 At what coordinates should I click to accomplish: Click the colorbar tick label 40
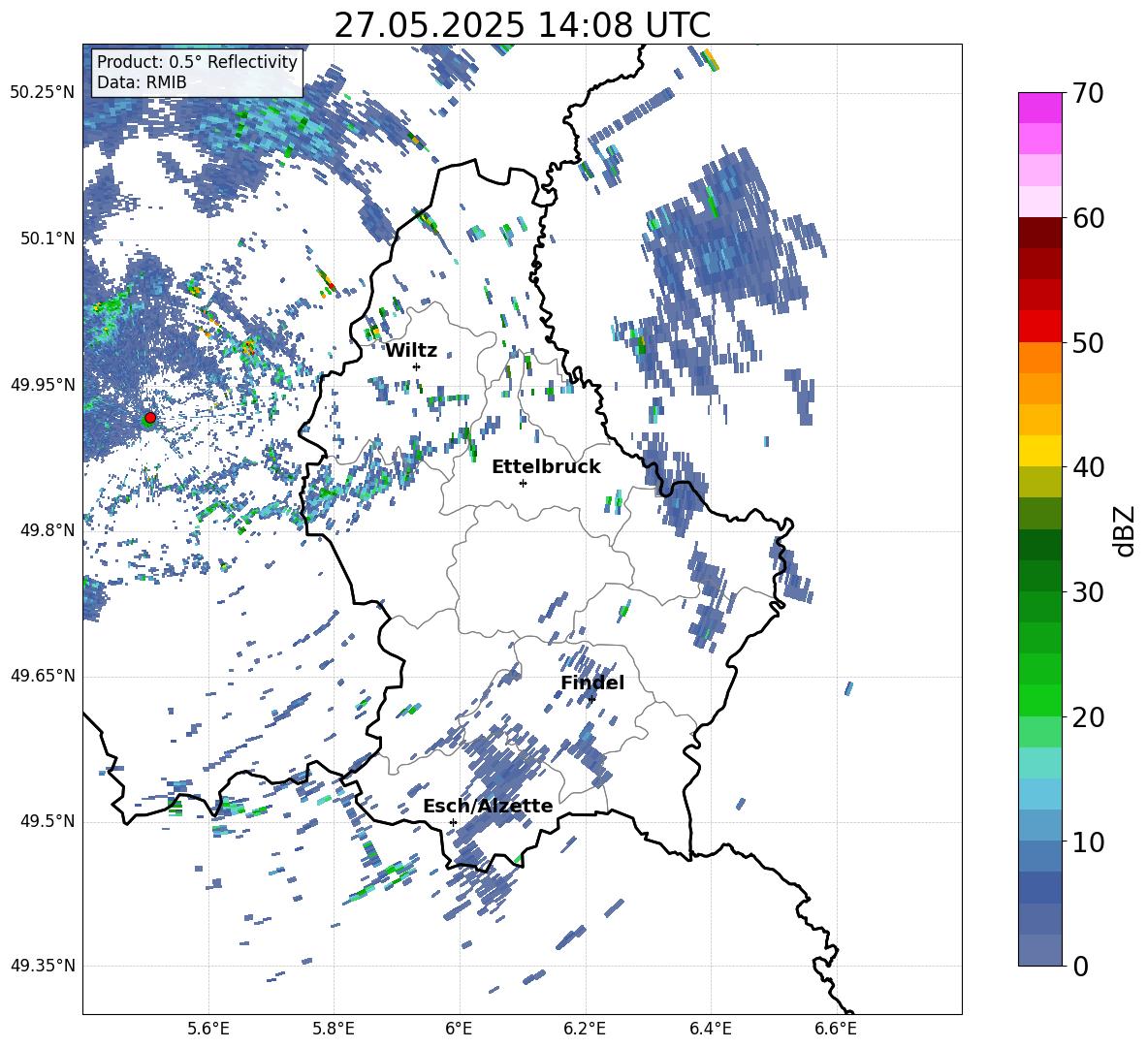coord(1089,467)
